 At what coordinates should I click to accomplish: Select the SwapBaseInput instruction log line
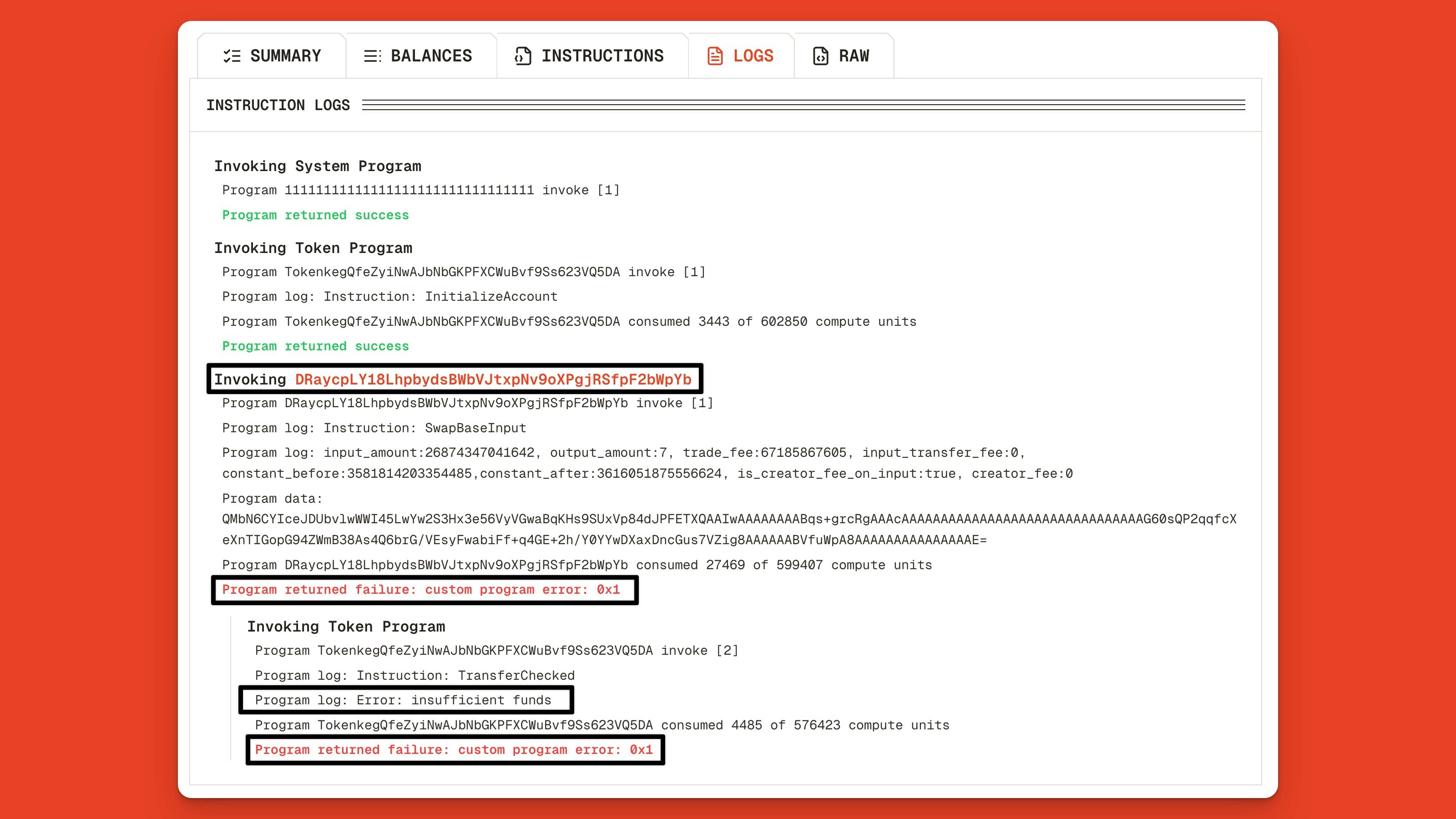[x=374, y=428]
